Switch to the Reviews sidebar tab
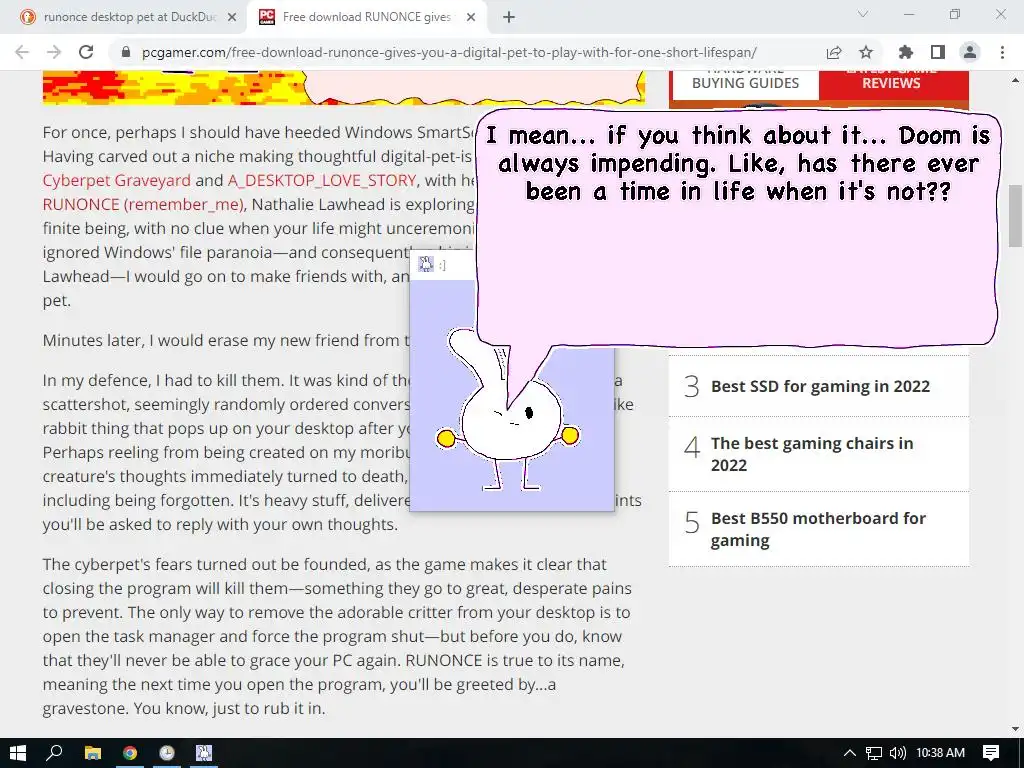The height and width of the screenshot is (768, 1024). point(892,84)
